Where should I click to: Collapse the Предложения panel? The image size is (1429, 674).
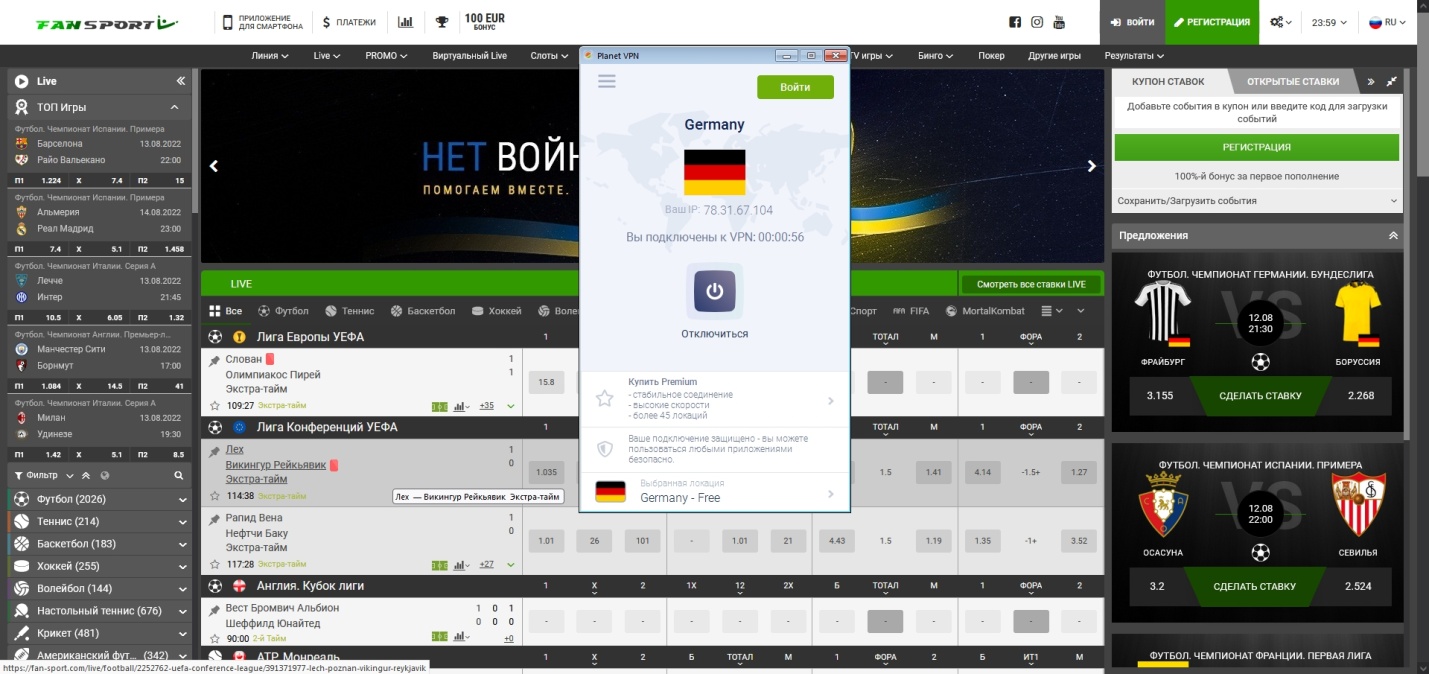[1393, 236]
